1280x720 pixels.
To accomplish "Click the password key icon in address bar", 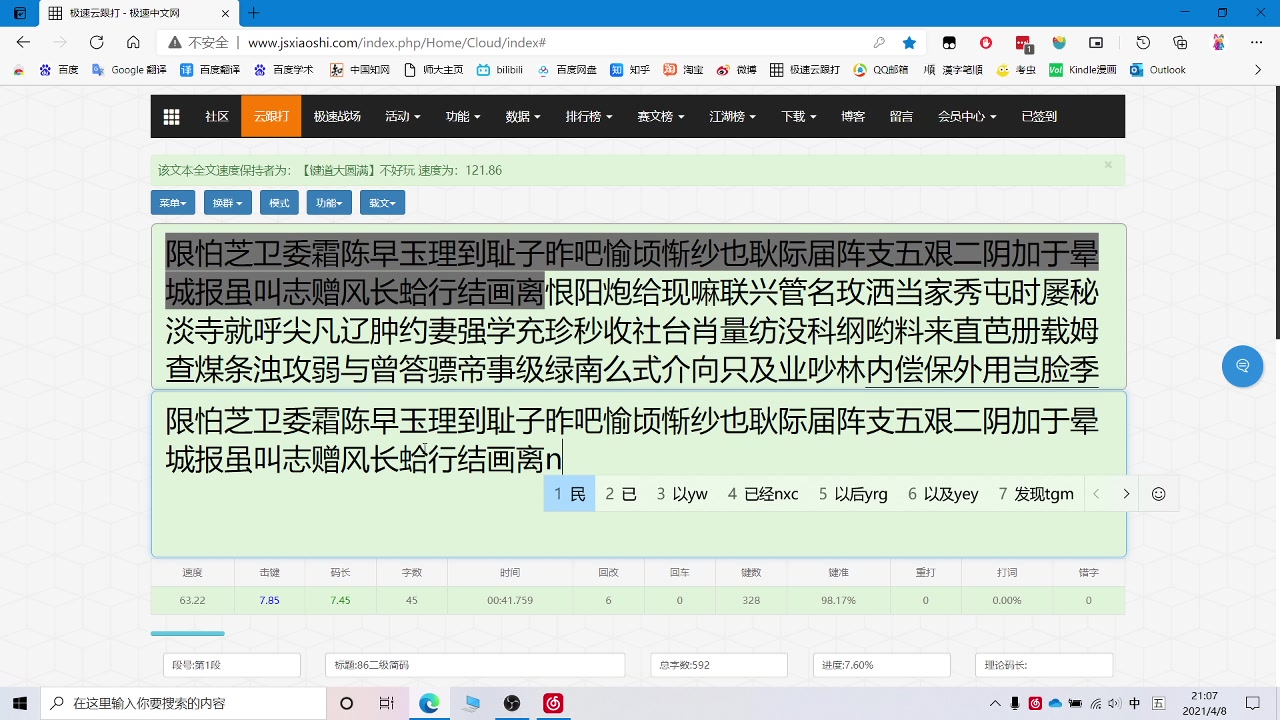I will (879, 42).
